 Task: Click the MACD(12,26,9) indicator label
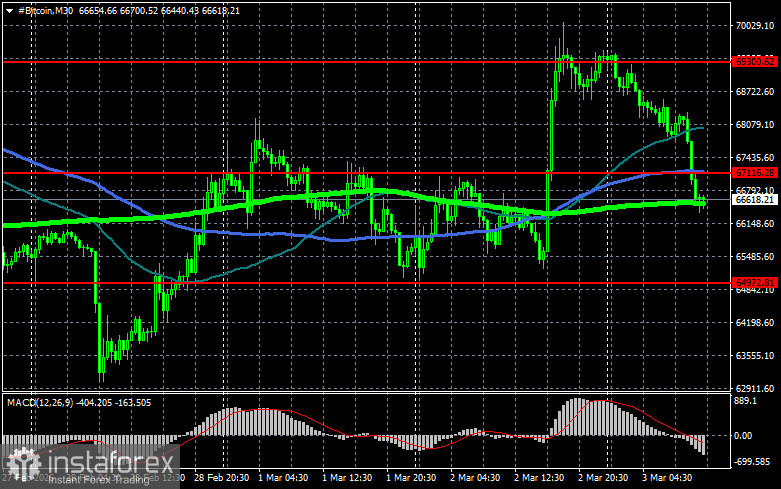coord(40,402)
